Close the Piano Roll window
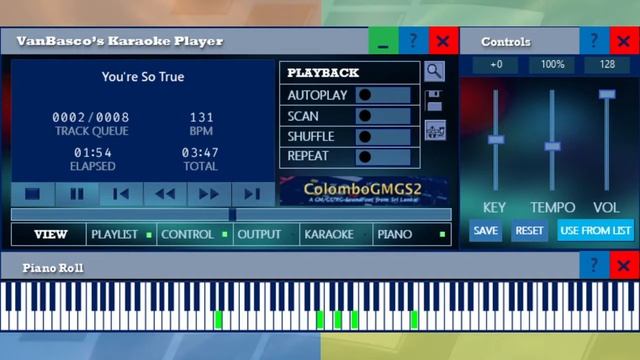The height and width of the screenshot is (360, 640). pyautogui.click(x=624, y=265)
